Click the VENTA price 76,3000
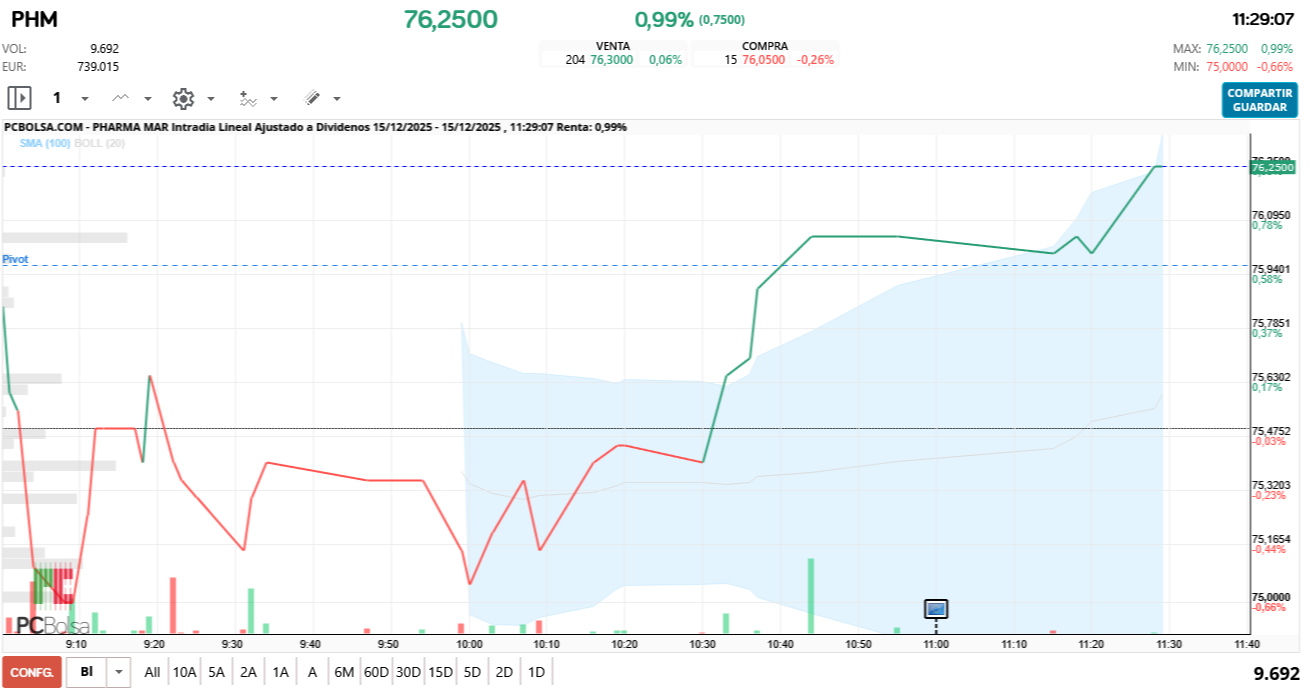 [611, 60]
